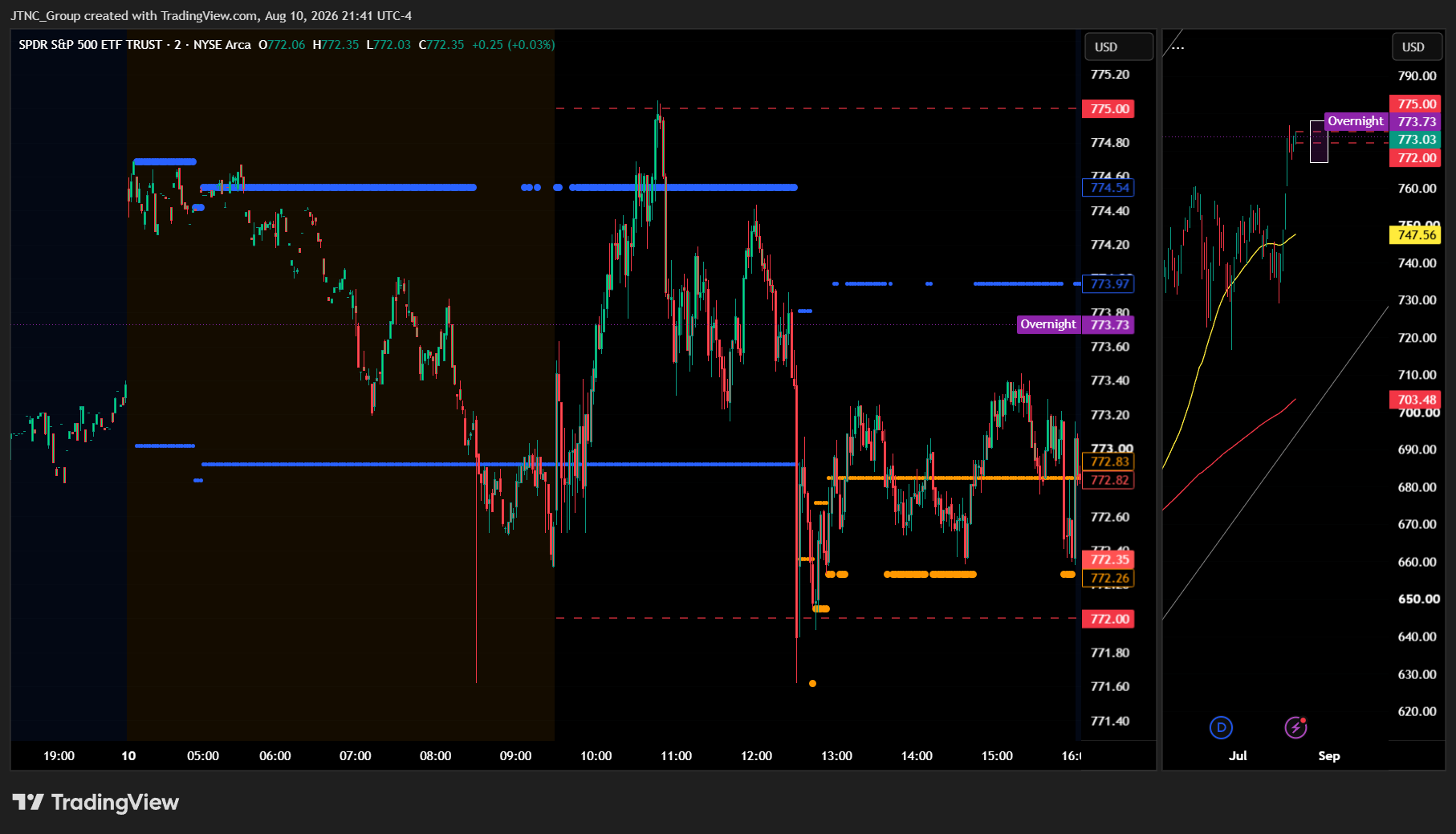The width and height of the screenshot is (1456, 834).
Task: Click the SPDR S&P 500 ETF TRUST symbol title
Action: 91,45
